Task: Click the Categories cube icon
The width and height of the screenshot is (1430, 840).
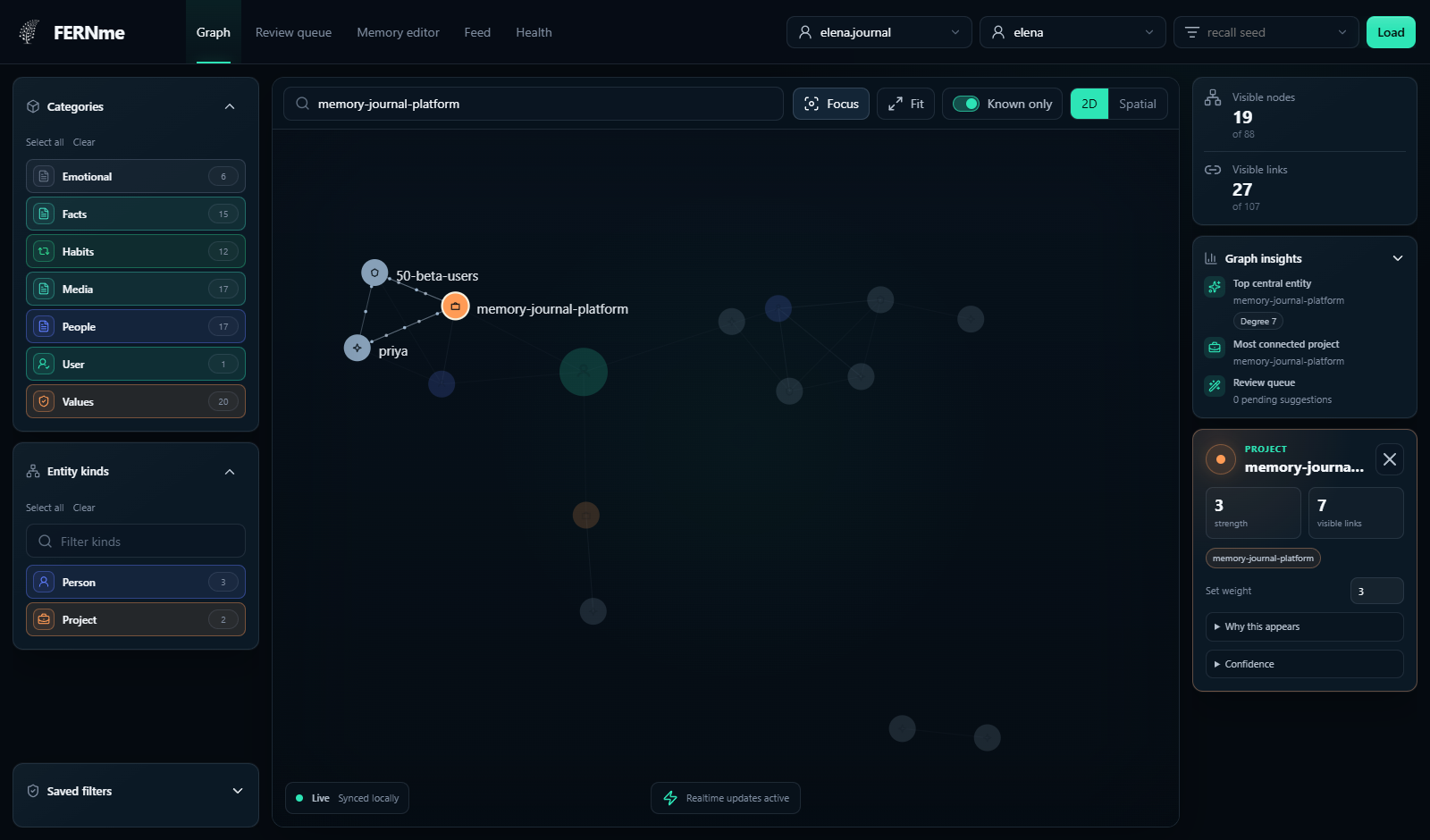Action: [33, 106]
